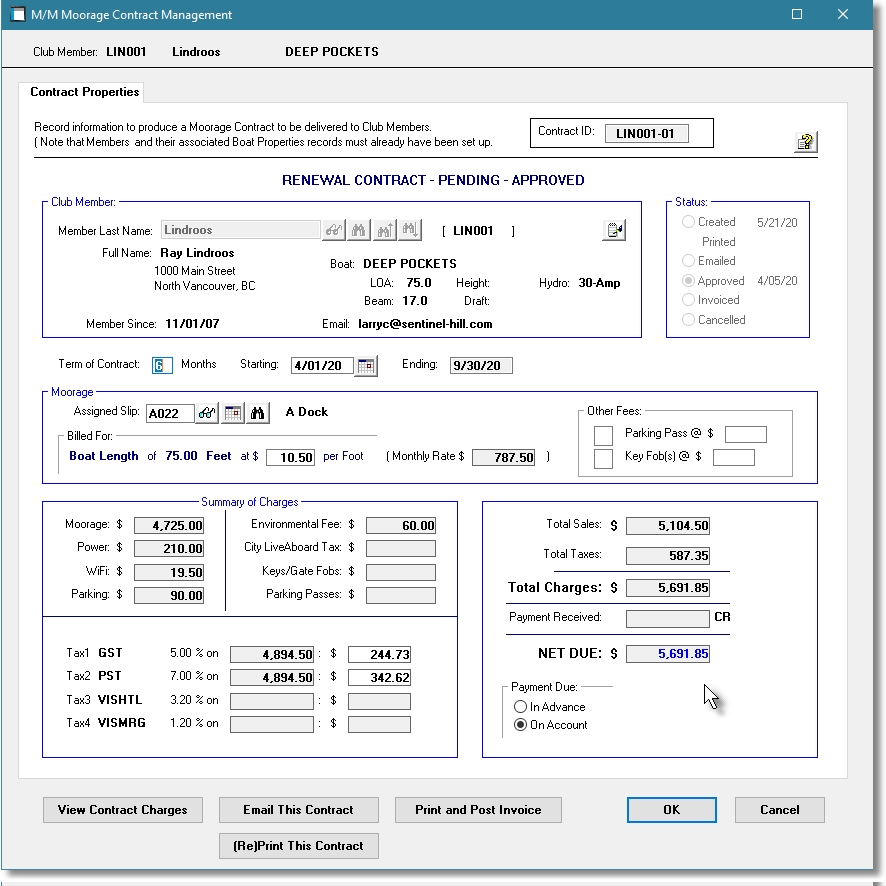The height and width of the screenshot is (886, 886).
Task: Click the slip calendar grid icon beside Assigned Slip
Action: pos(232,412)
